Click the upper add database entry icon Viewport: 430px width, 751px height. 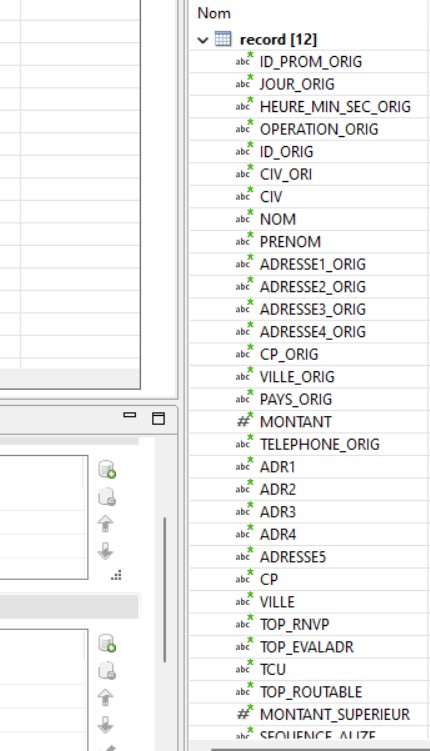(107, 469)
